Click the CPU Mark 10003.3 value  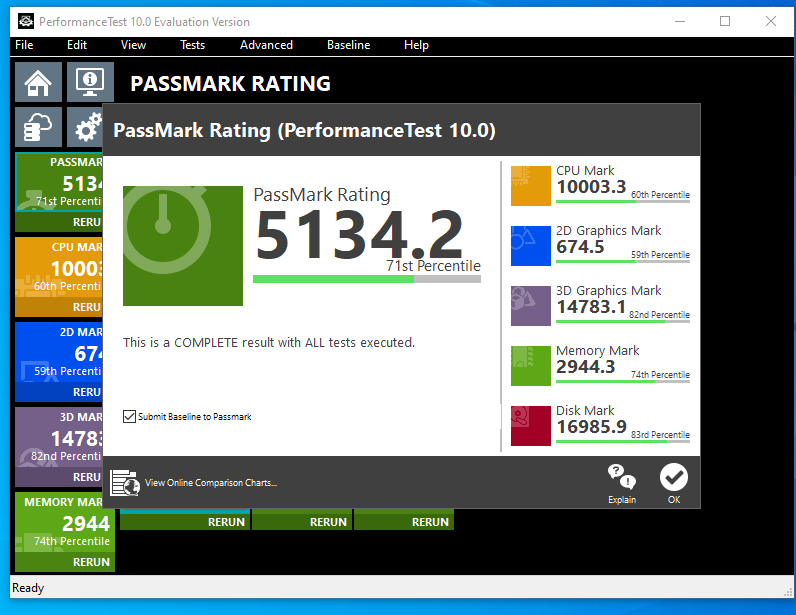click(591, 187)
